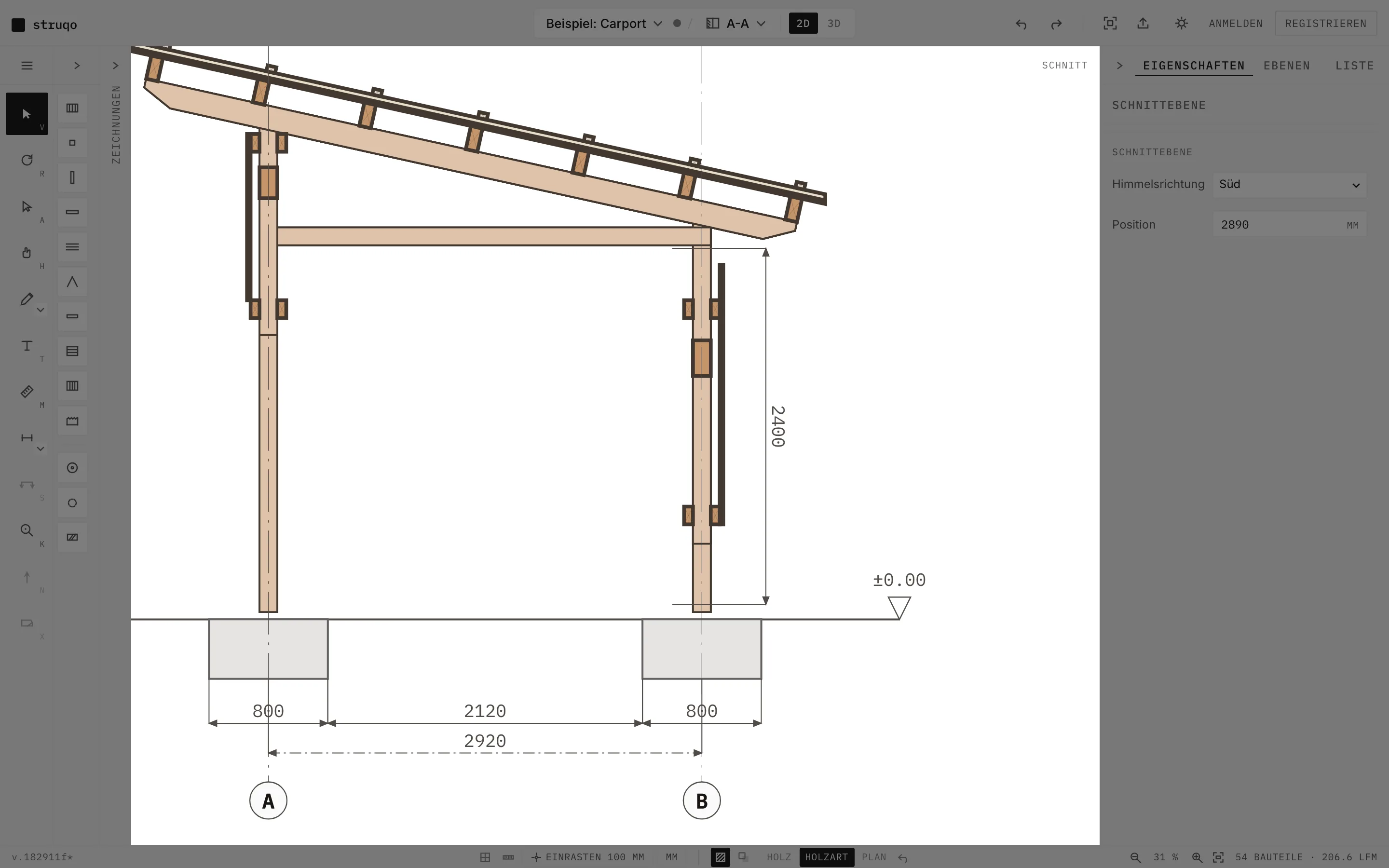Toggle the hatch fill display button
Viewport: 1389px width, 868px height.
[x=720, y=857]
